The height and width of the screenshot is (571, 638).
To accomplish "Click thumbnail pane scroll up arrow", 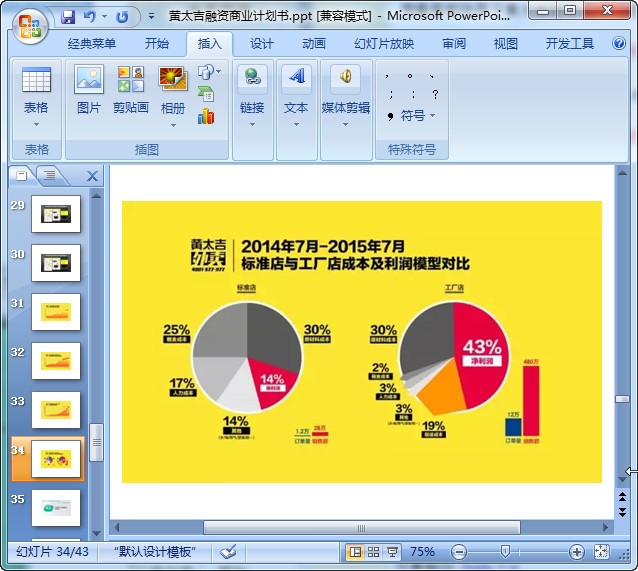I will coord(96,196).
